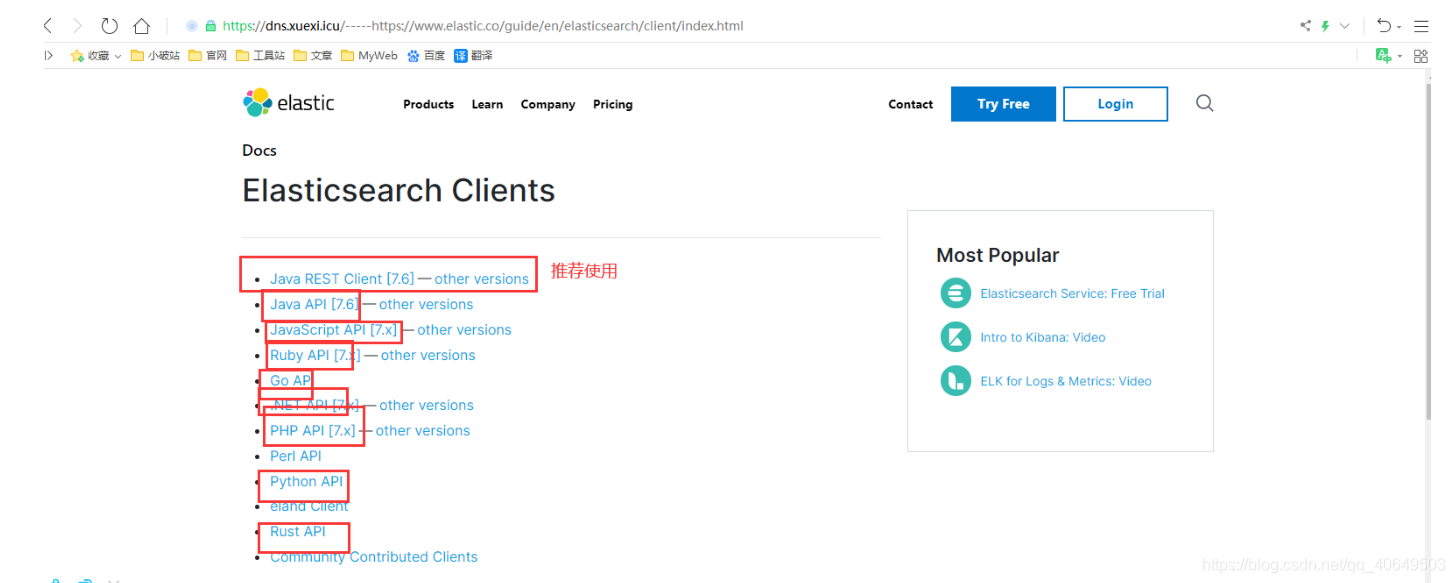Click the ELK Logs round icon
Viewport: 1455px width, 583px height.
tap(956, 381)
